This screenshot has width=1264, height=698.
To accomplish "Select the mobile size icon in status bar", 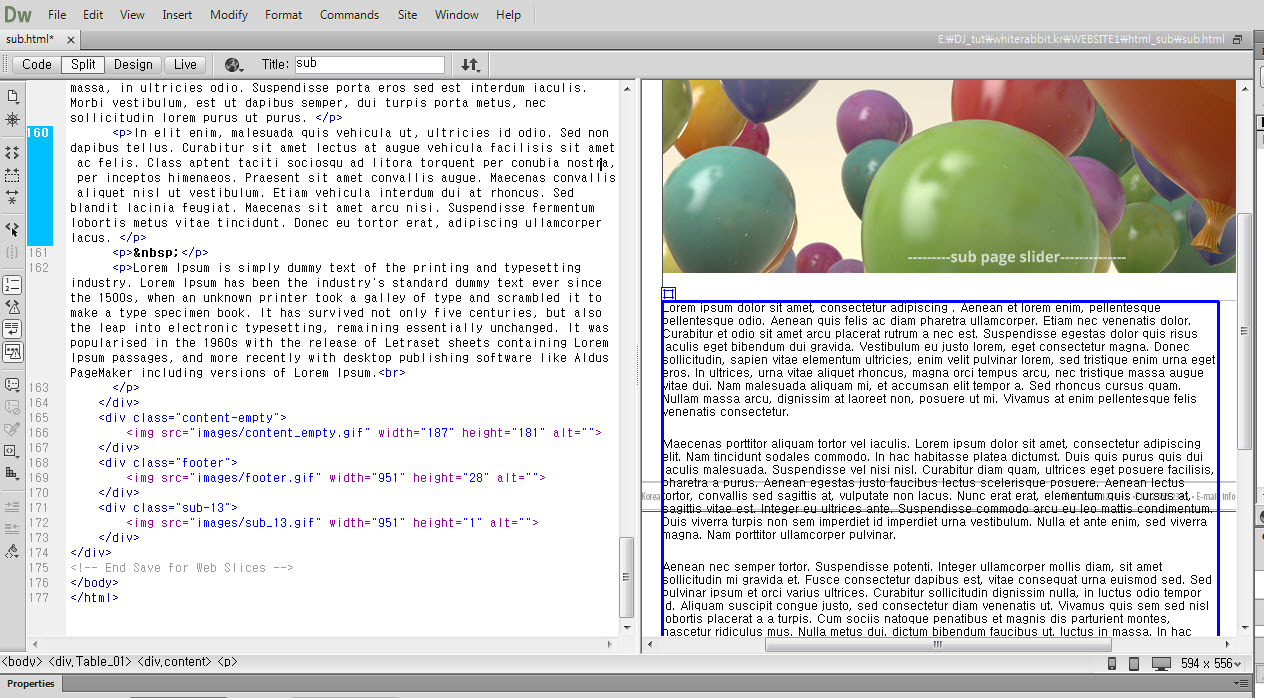I will coord(1112,663).
